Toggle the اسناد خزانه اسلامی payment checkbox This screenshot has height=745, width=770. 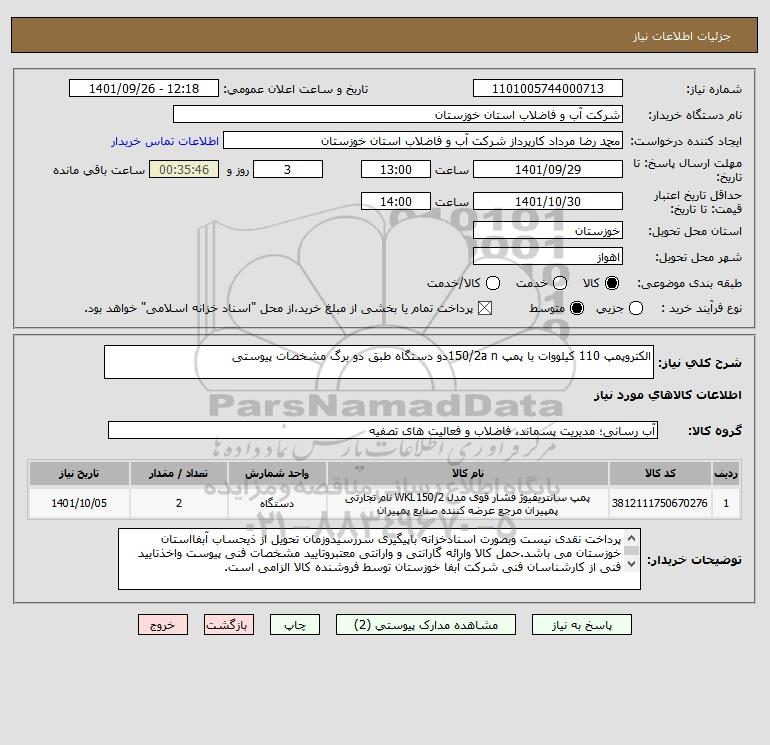click(x=485, y=308)
